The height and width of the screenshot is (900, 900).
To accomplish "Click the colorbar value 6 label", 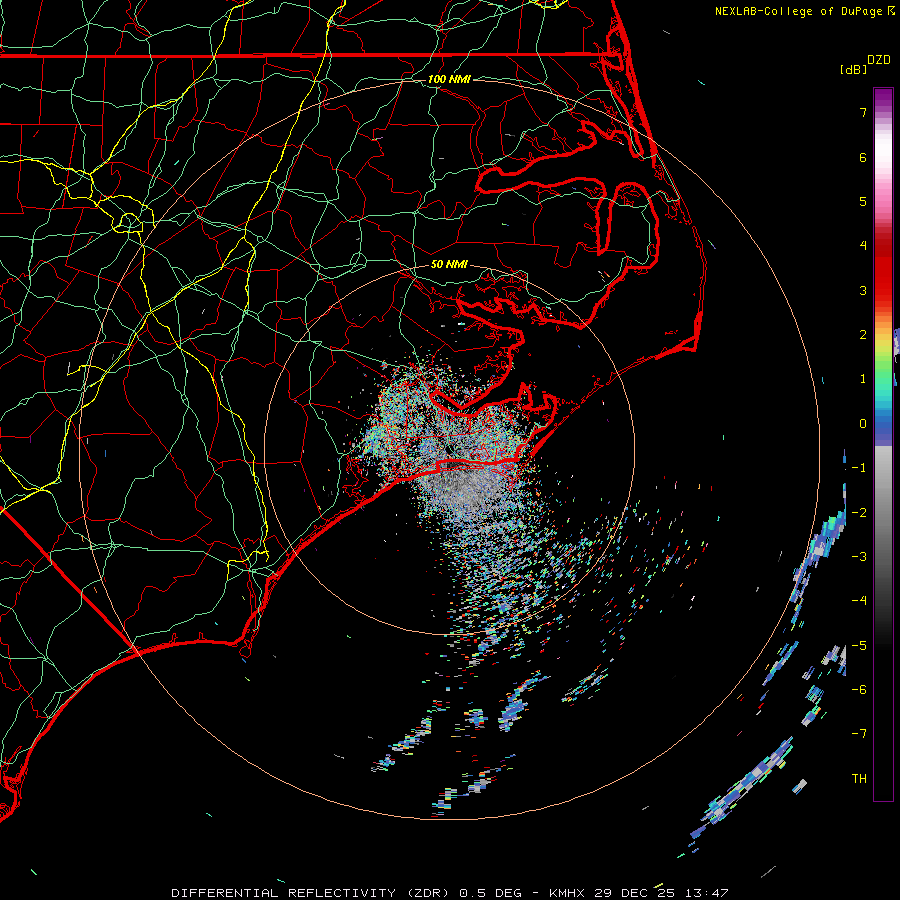I will pyautogui.click(x=863, y=157).
